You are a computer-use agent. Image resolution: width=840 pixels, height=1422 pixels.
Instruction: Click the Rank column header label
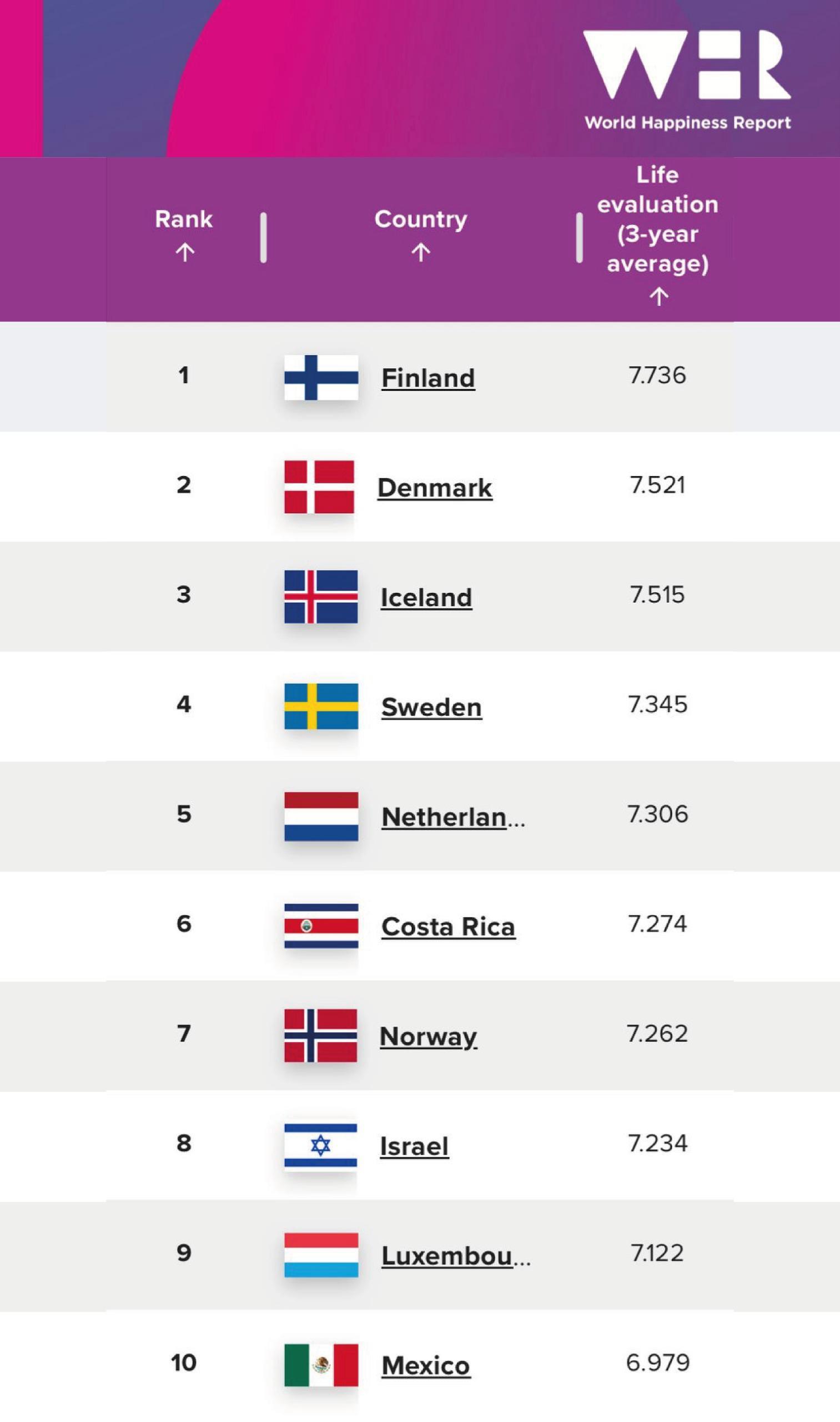pos(184,219)
